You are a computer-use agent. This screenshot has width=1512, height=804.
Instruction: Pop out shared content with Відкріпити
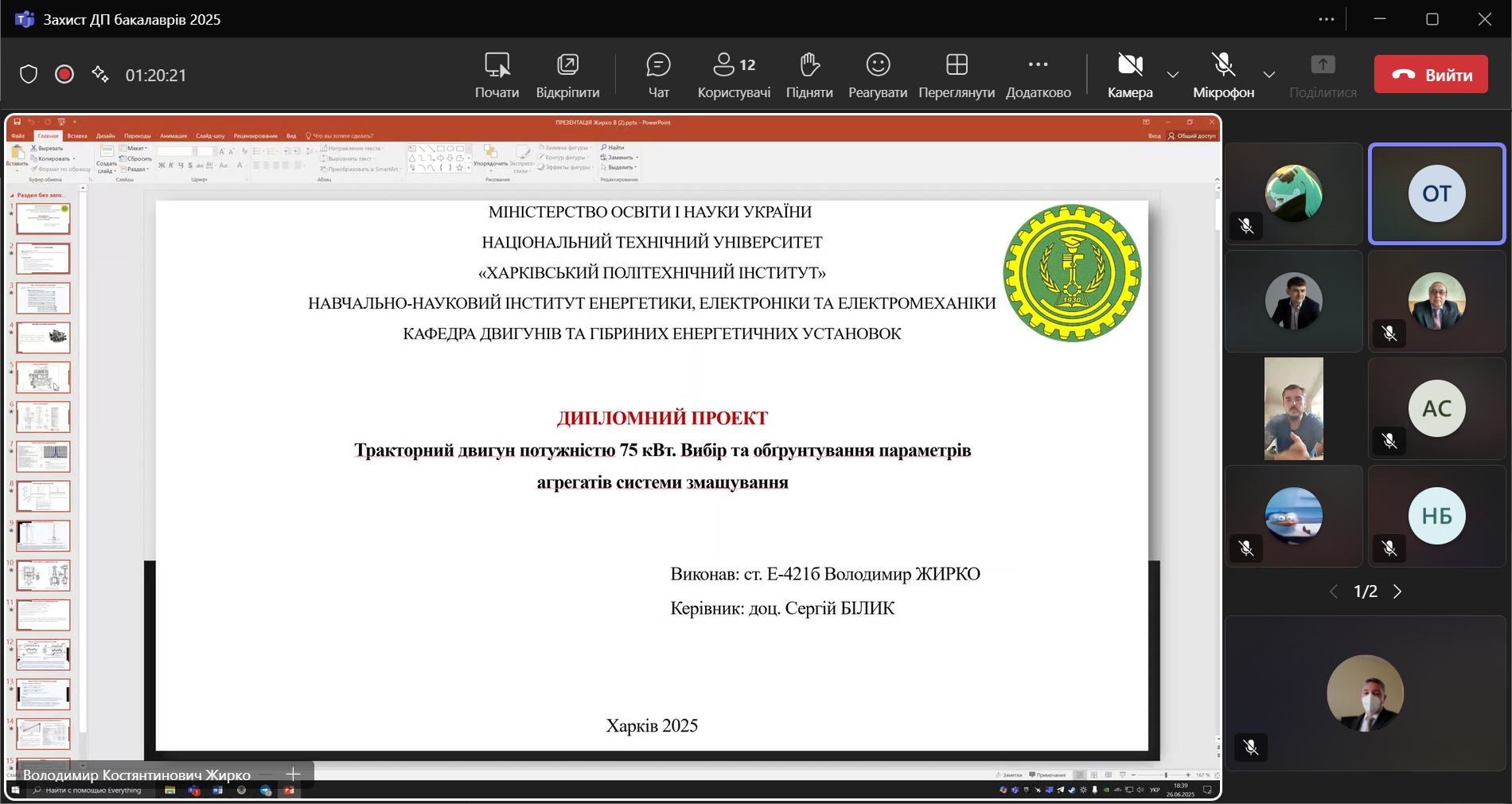[x=567, y=75]
